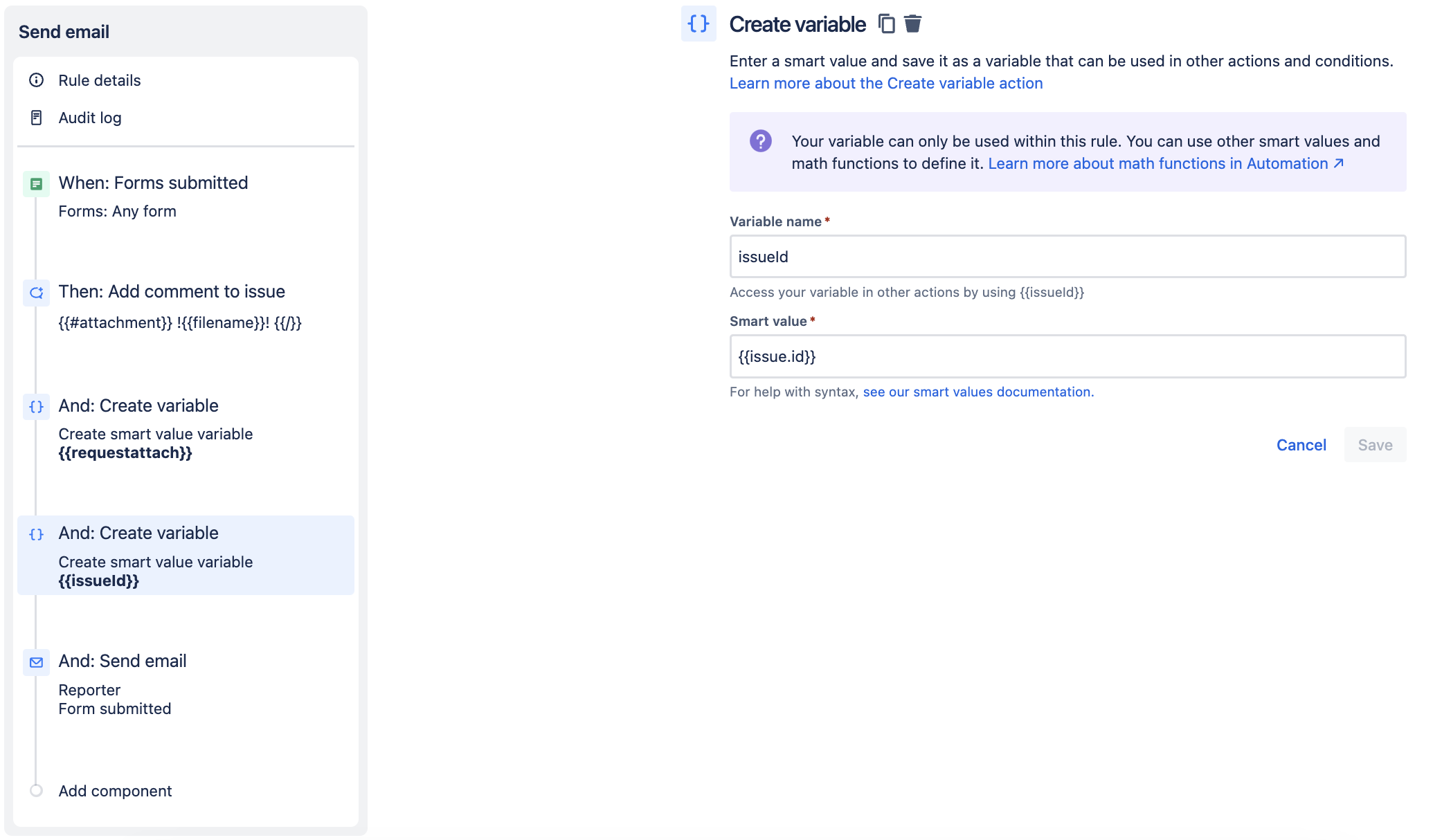Click the Smart value input field
The height and width of the screenshot is (840, 1451).
1067,356
